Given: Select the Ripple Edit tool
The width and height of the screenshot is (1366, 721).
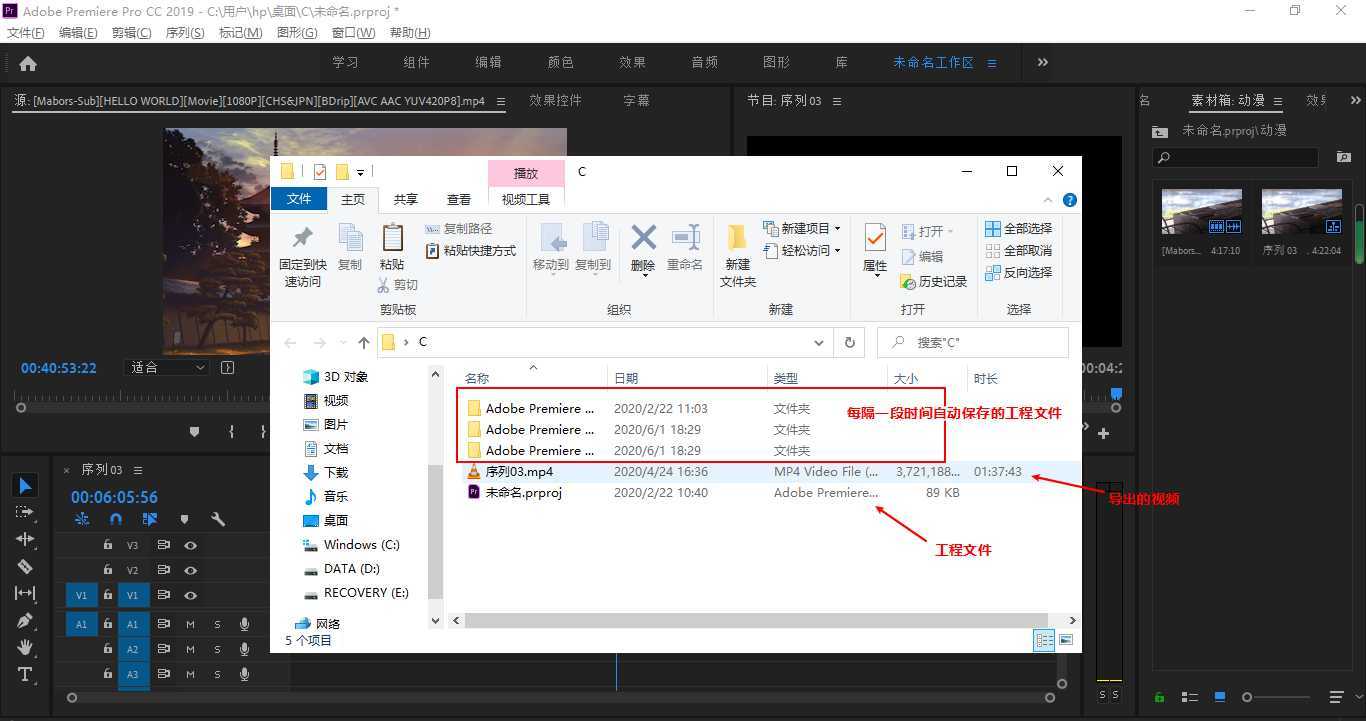Looking at the screenshot, I should [x=26, y=539].
